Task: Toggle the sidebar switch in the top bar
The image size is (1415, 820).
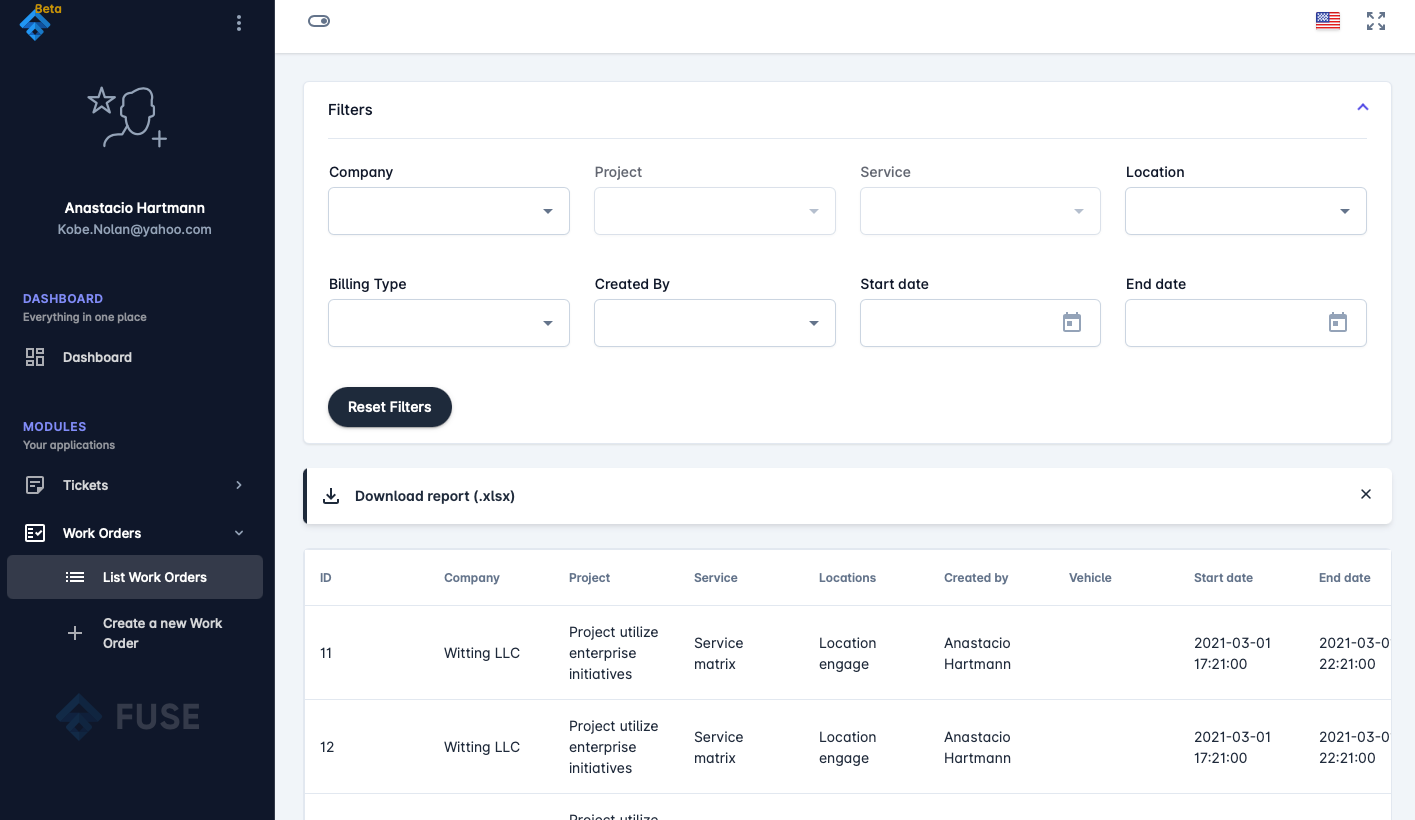Action: (319, 21)
